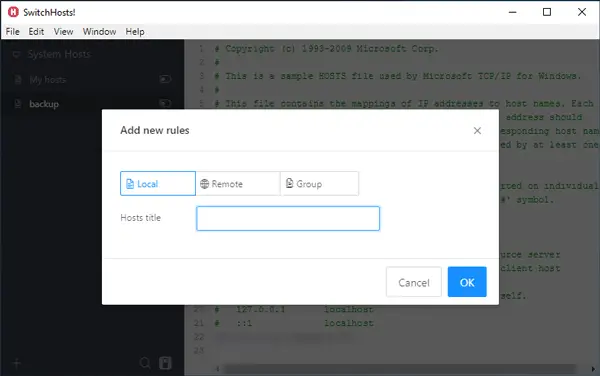The height and width of the screenshot is (376, 600).
Task: Open the Help menu
Action: [x=135, y=32]
